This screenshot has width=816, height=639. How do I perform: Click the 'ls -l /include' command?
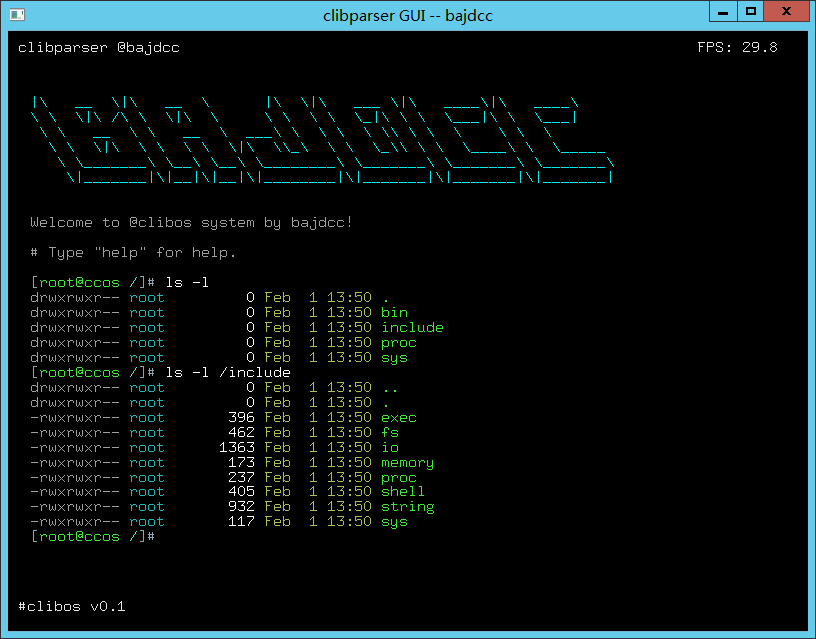tap(228, 373)
